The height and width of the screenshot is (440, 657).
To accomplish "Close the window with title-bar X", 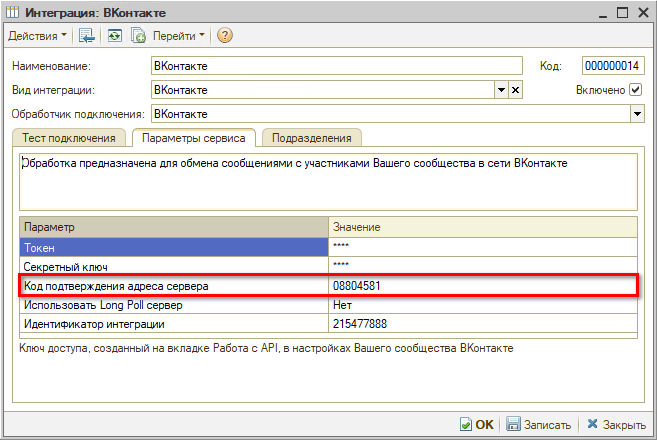I will [x=643, y=13].
